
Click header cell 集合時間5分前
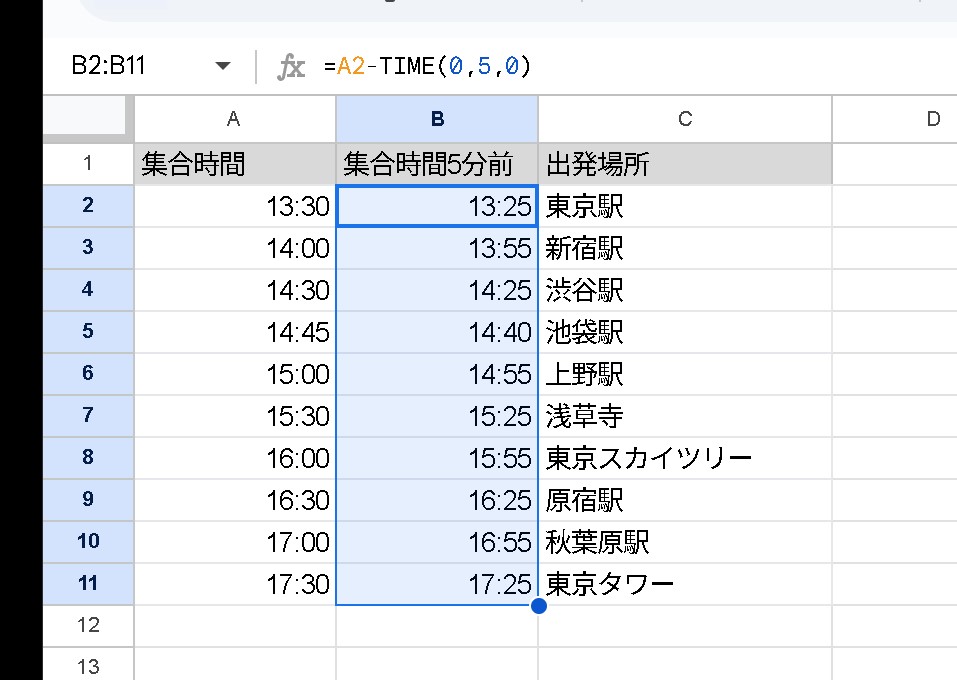coord(437,164)
